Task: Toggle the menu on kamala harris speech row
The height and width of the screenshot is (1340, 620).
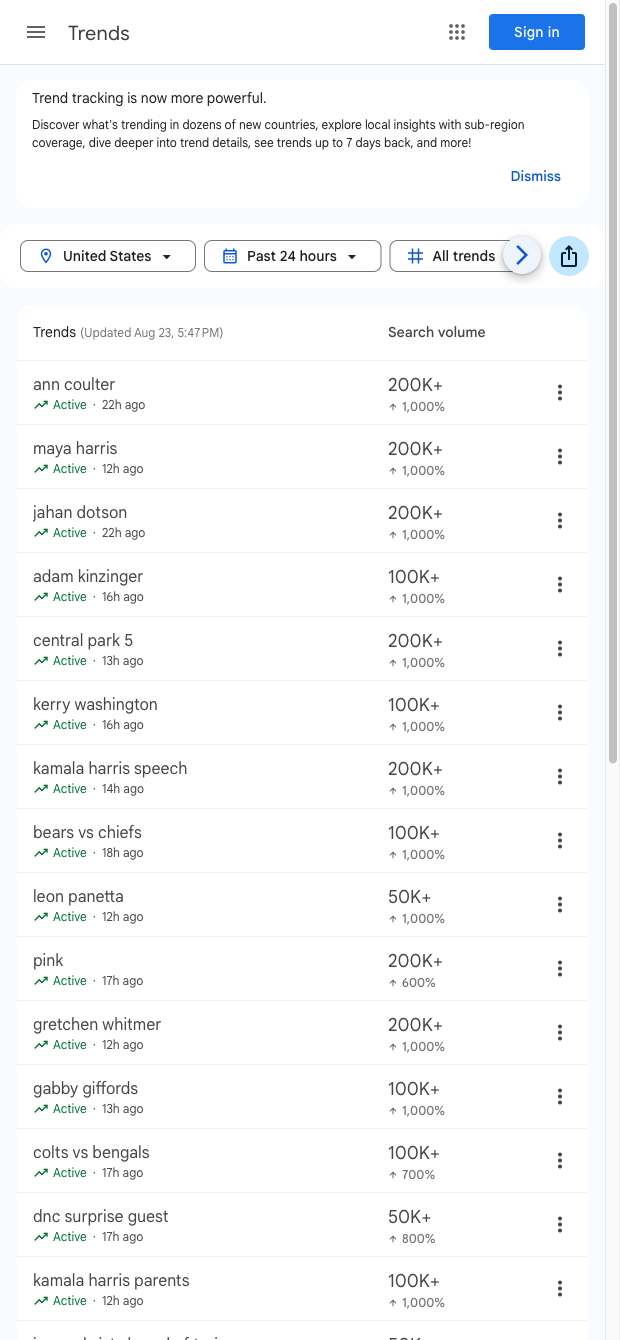Action: (x=559, y=776)
